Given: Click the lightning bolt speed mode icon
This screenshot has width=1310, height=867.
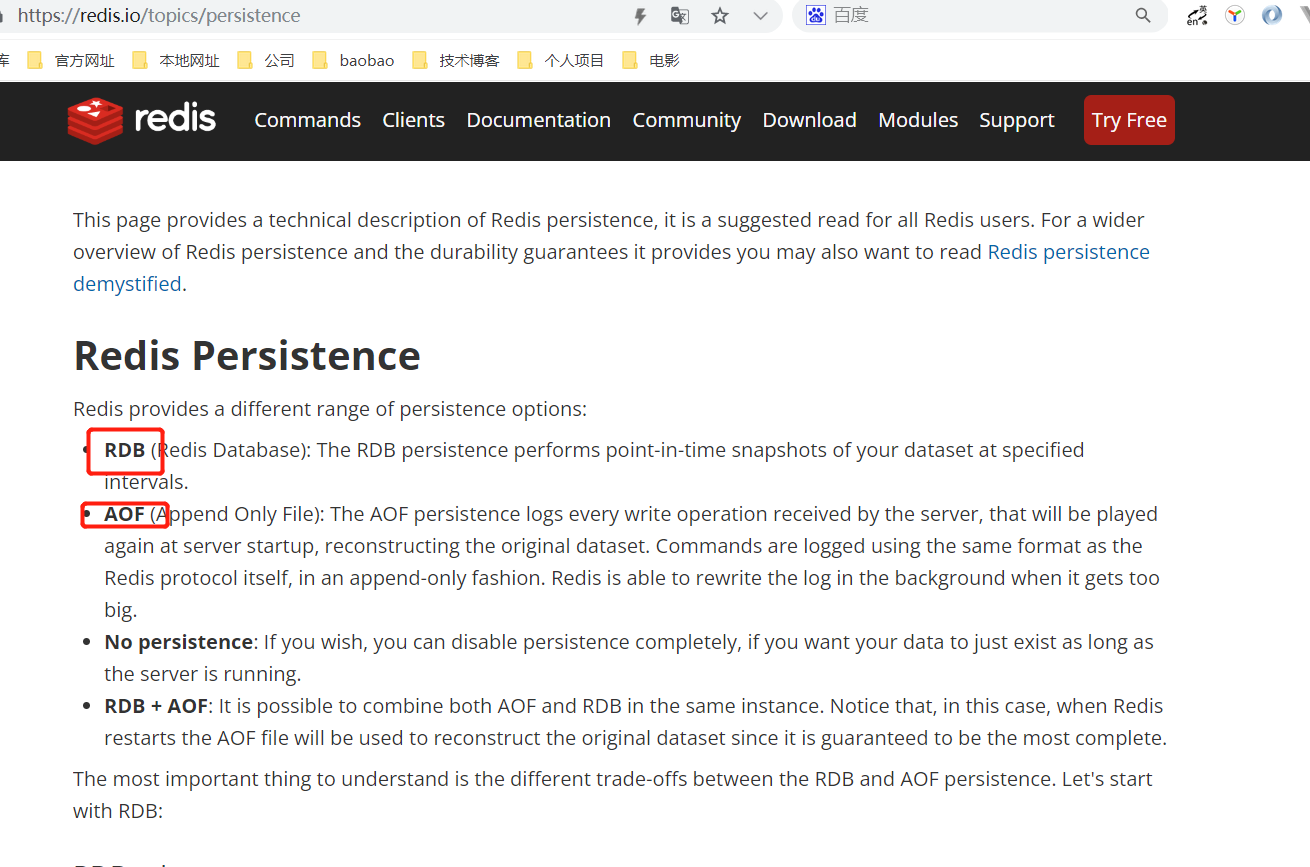Looking at the screenshot, I should [x=641, y=16].
